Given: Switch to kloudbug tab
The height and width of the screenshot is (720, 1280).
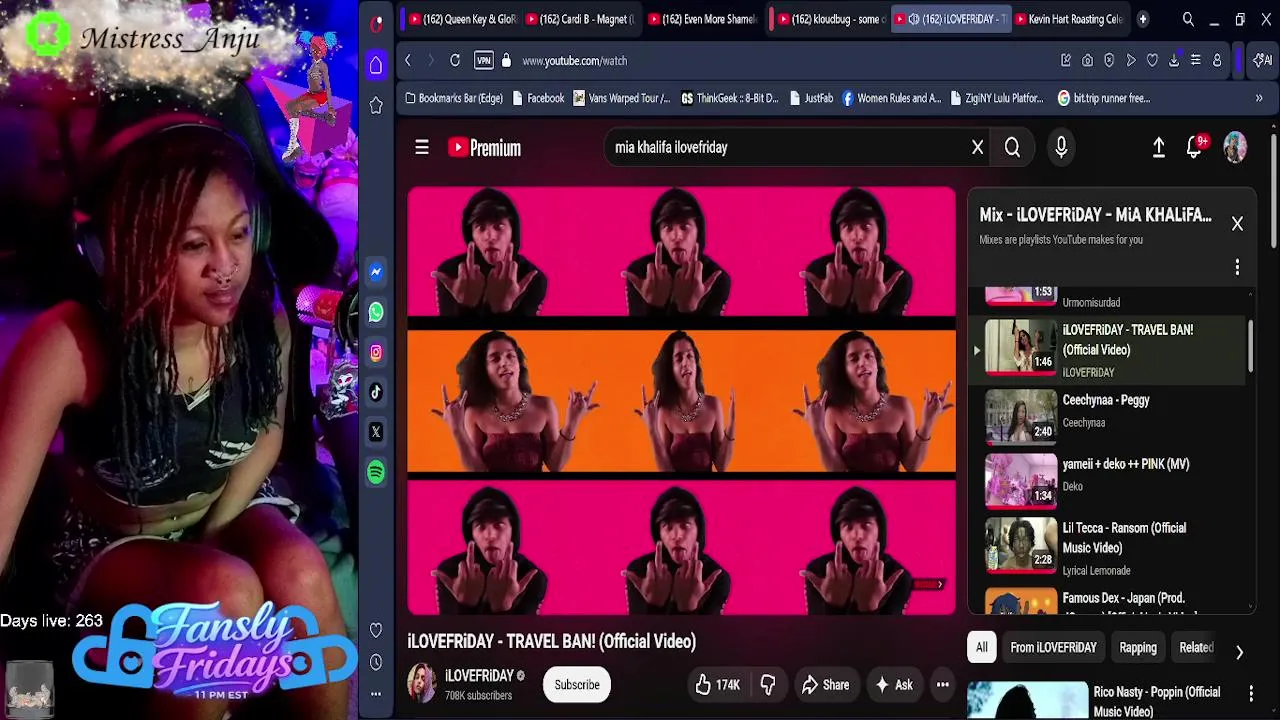Looking at the screenshot, I should click(830, 19).
